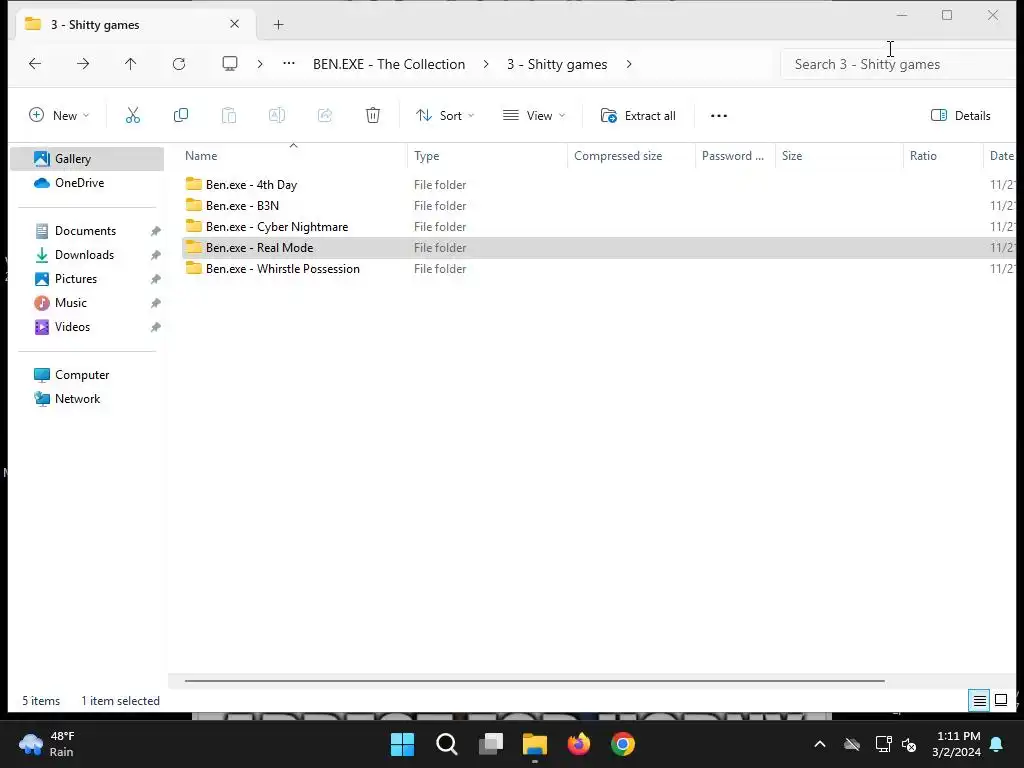Click the Copy icon in toolbar
1024x768 pixels.
[181, 116]
